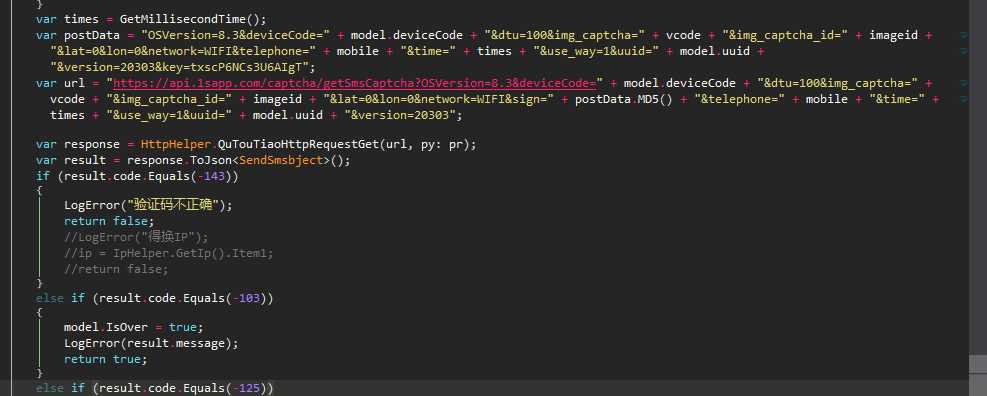Click the ToJson method call
The image size is (987, 396).
(x=210, y=161)
